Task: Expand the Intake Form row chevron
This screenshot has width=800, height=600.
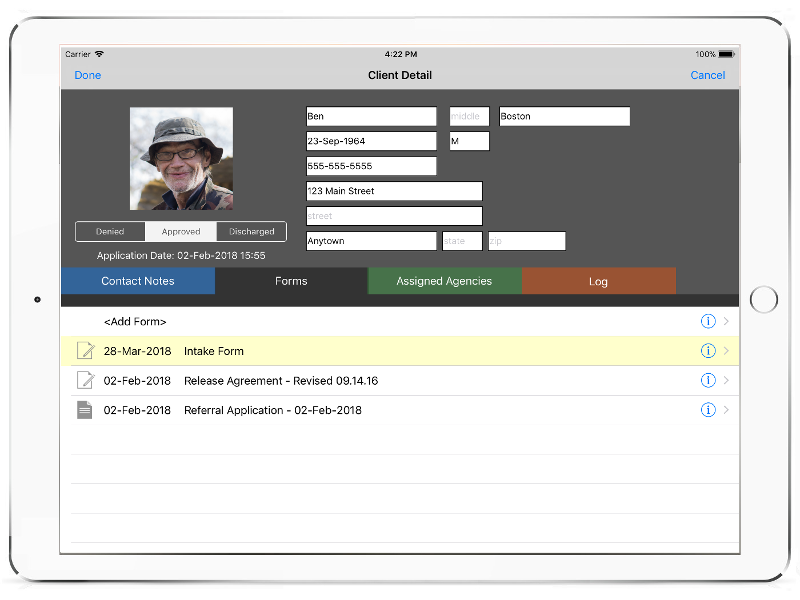Action: (x=726, y=351)
